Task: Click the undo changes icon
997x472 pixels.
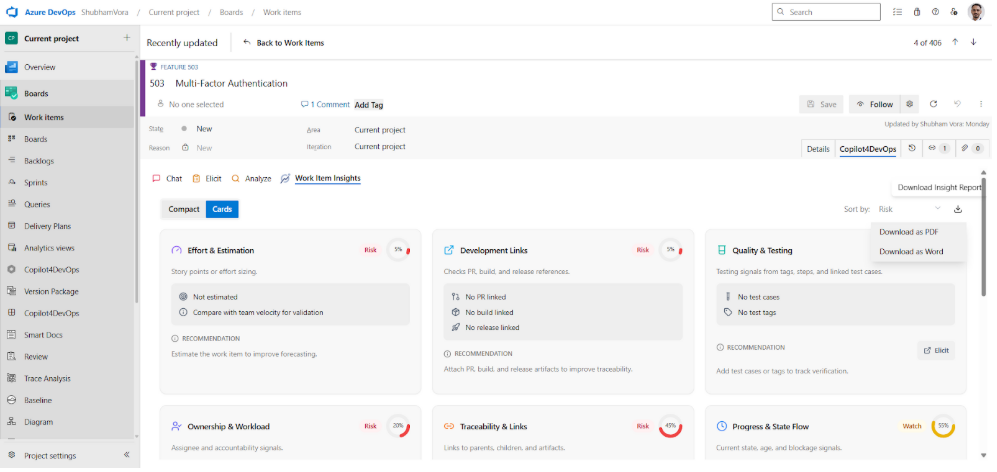Action: click(957, 104)
